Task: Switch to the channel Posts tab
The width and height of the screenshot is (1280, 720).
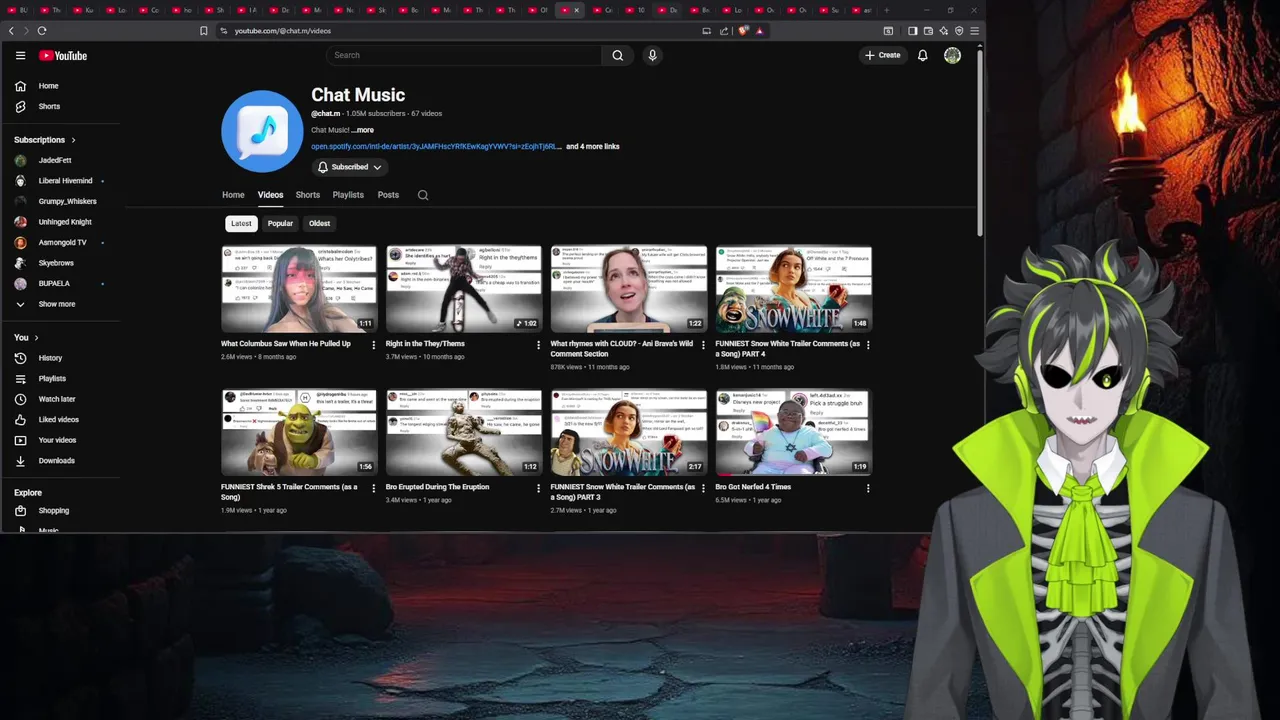Action: [x=388, y=195]
